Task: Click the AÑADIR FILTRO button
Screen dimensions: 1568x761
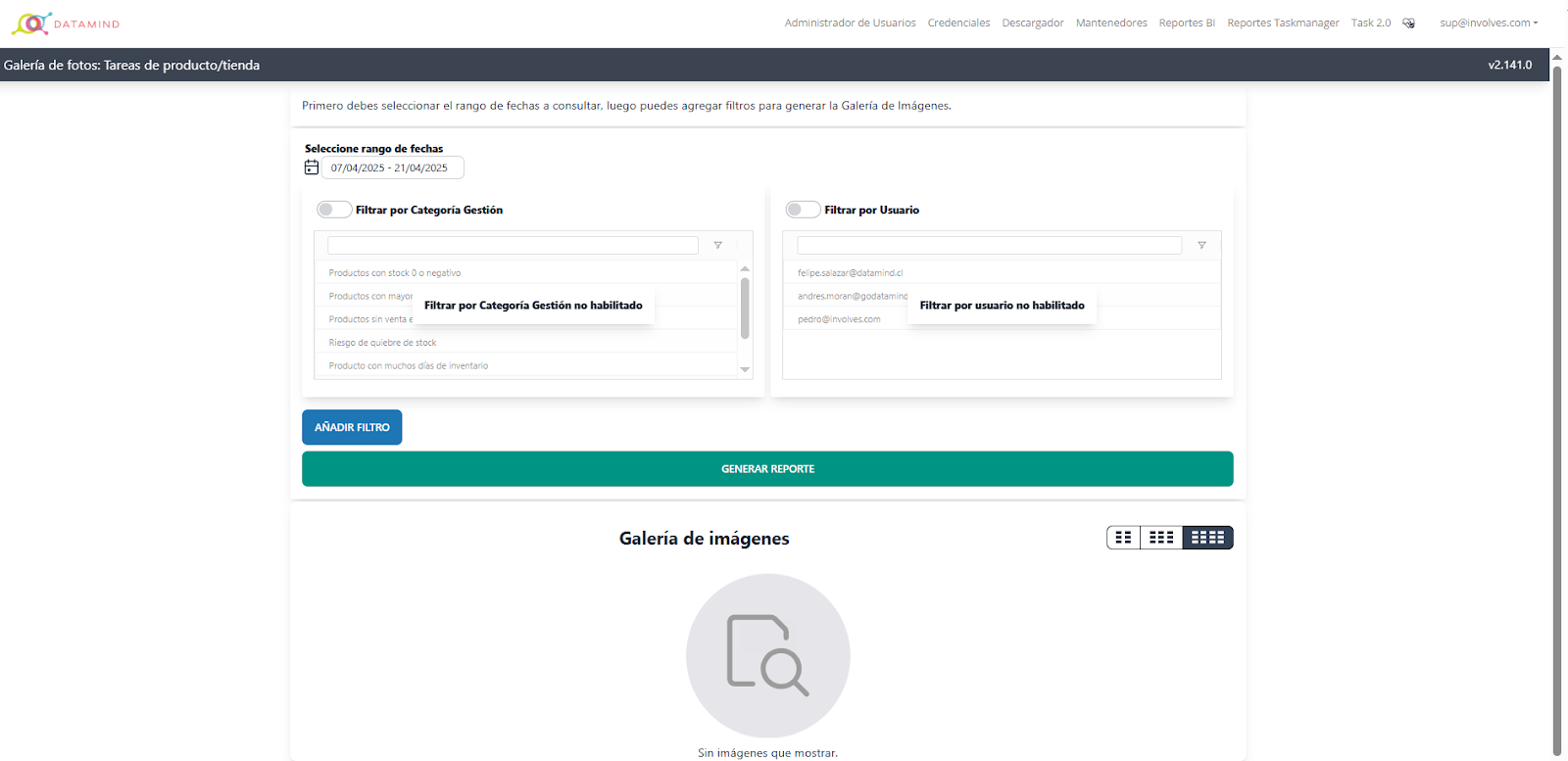Action: point(352,427)
